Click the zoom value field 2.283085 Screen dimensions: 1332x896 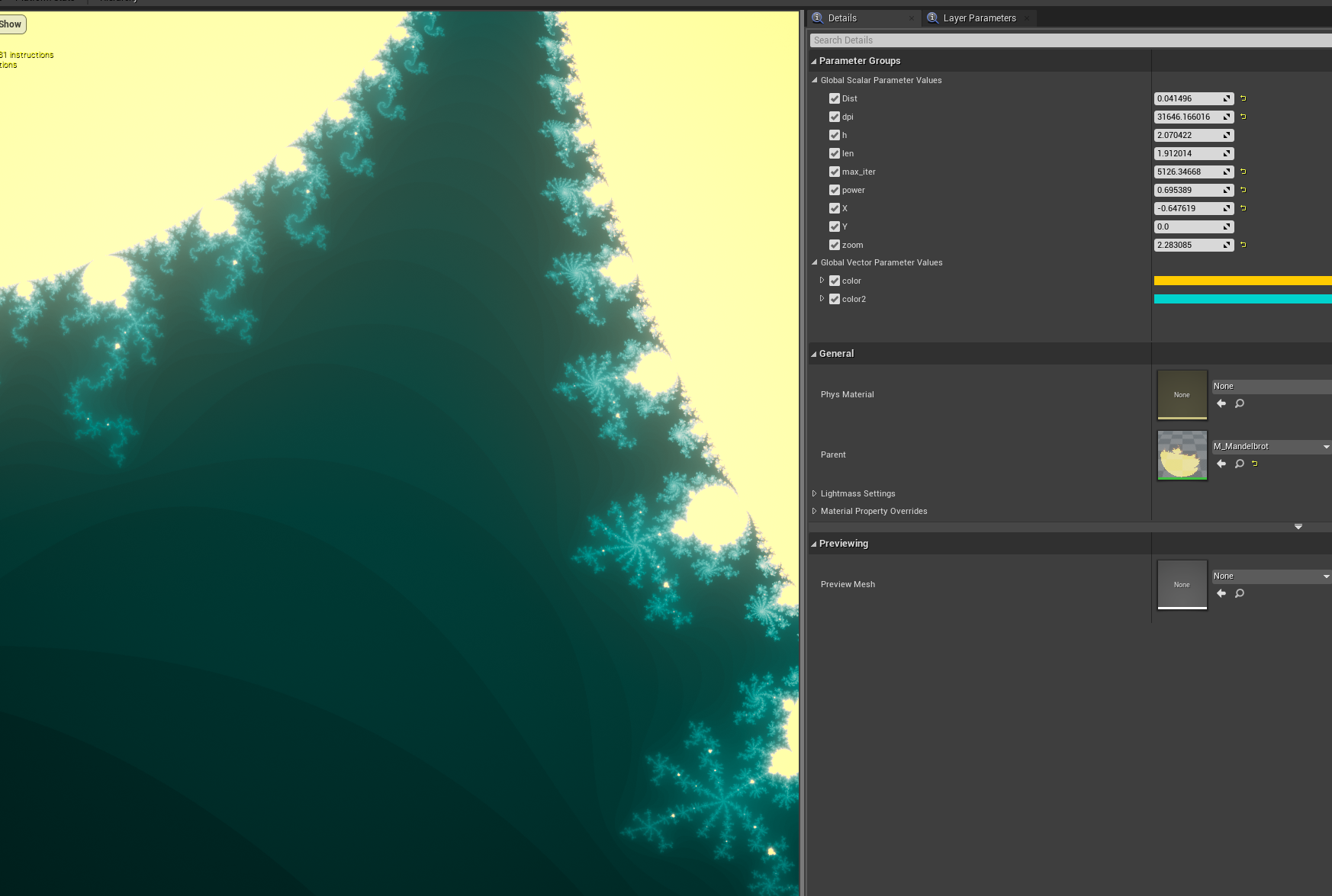[1194, 245]
